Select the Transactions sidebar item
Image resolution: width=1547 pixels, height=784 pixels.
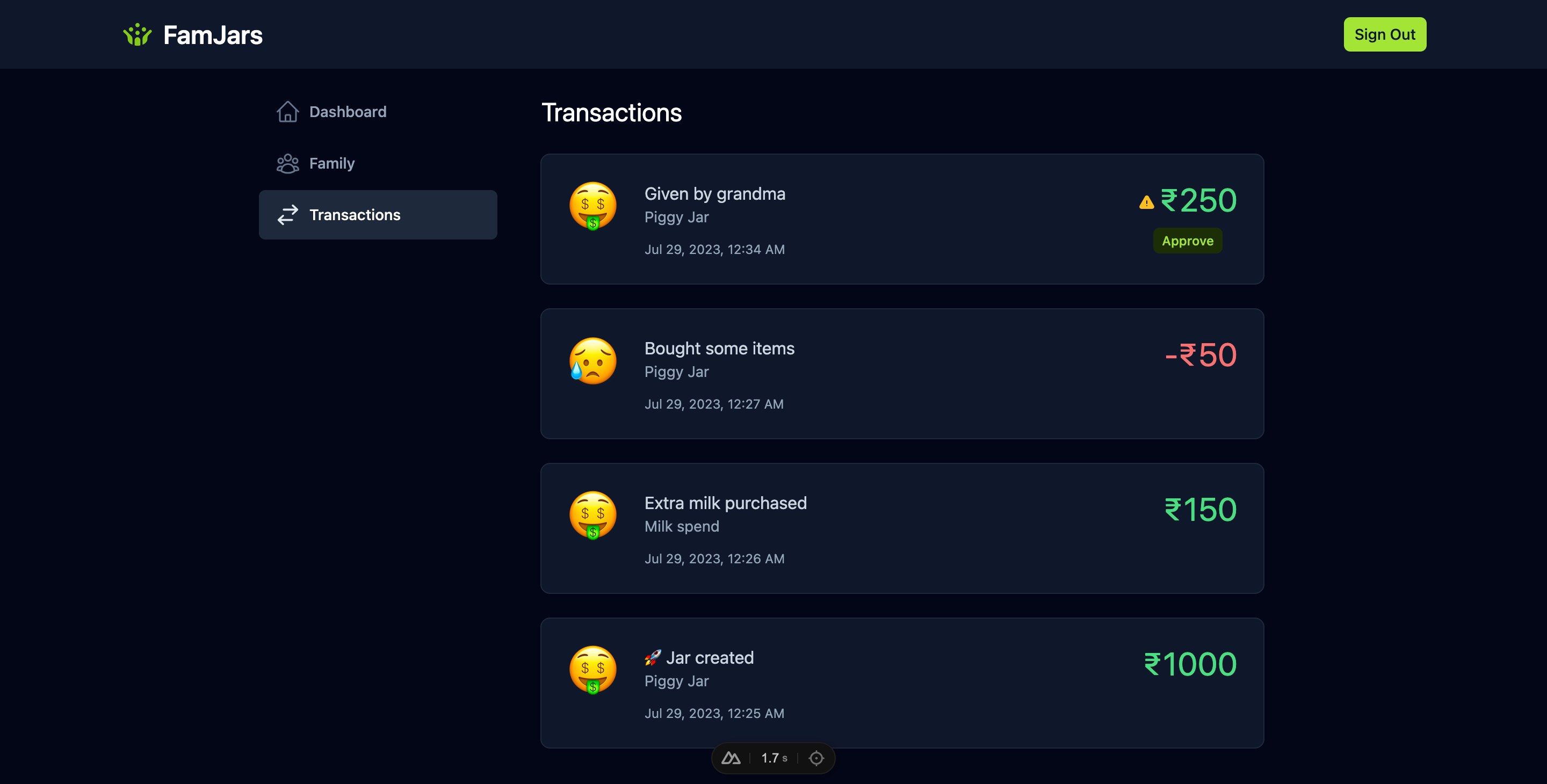[378, 215]
